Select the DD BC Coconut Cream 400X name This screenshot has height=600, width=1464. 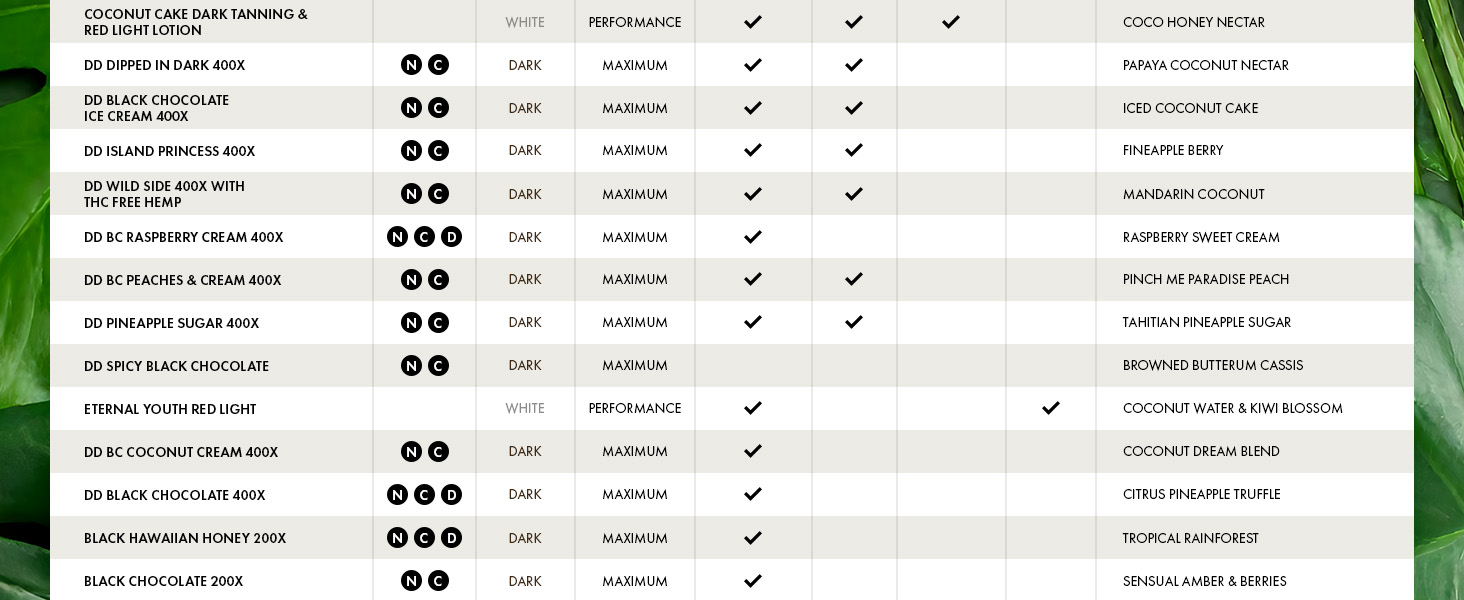point(181,452)
